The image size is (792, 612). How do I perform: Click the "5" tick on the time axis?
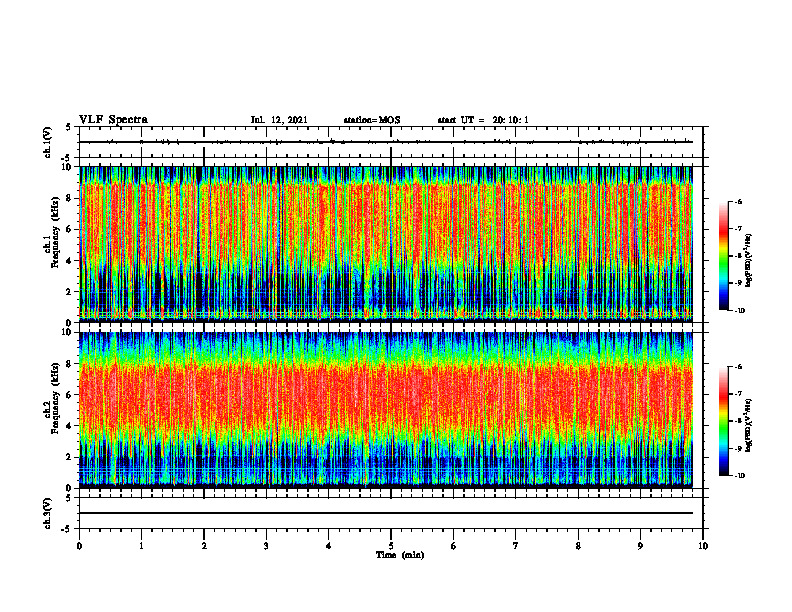coord(391,546)
